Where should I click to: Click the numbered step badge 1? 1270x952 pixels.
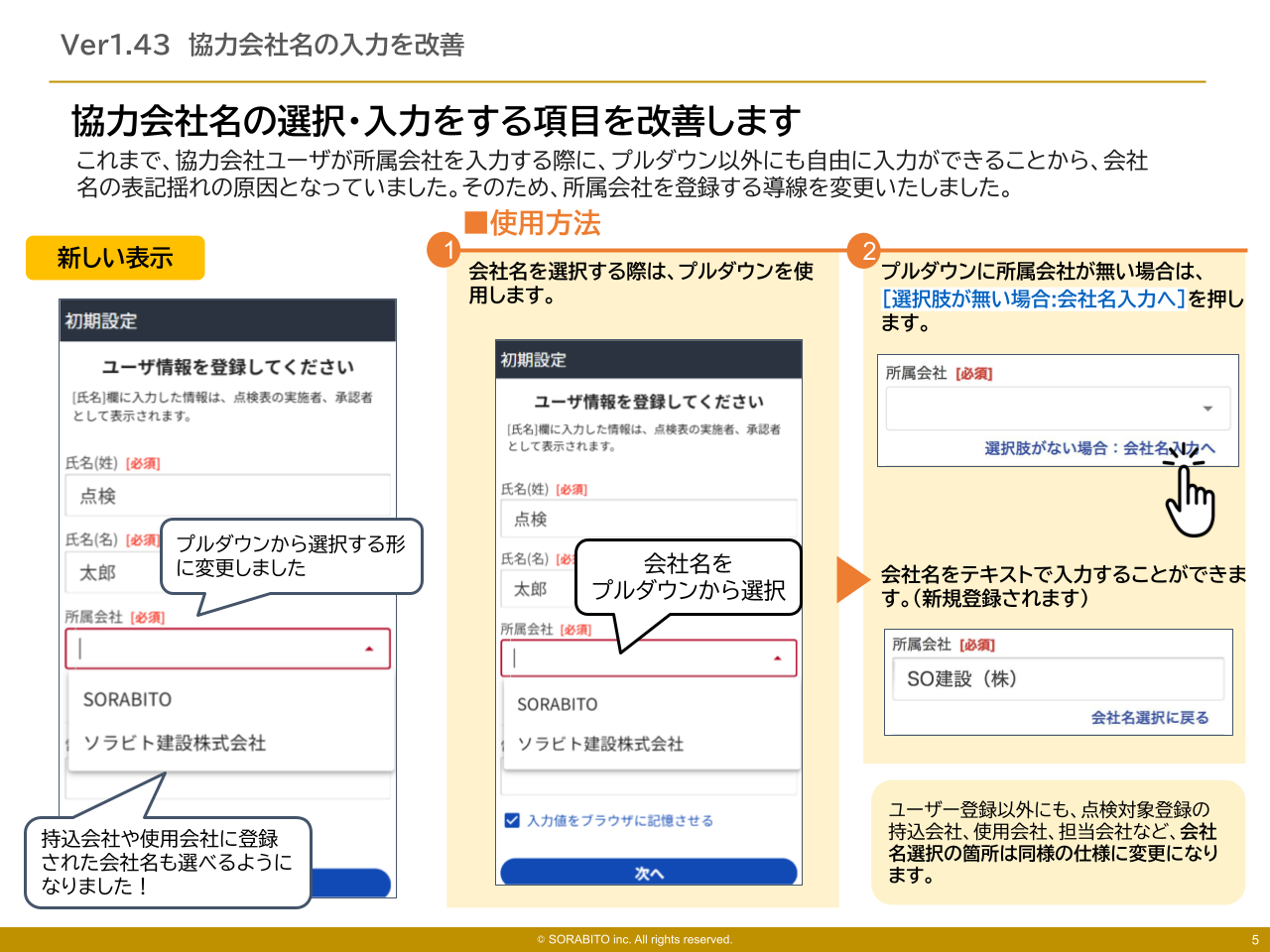448,248
